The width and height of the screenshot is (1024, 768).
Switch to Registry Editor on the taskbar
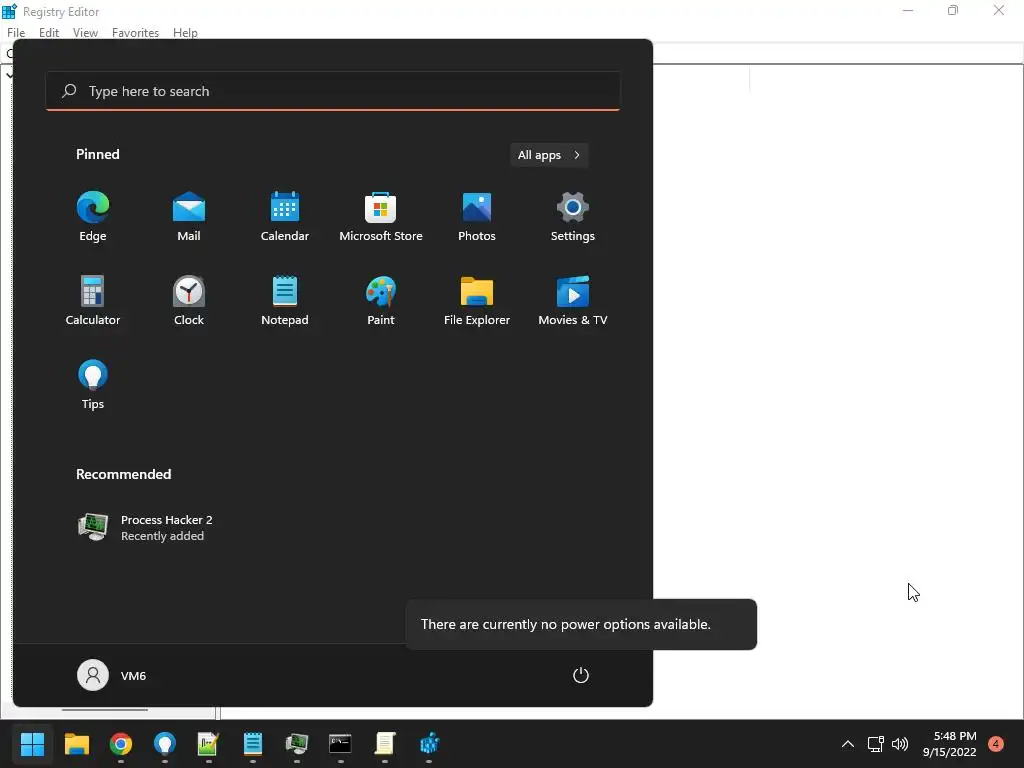(428, 744)
